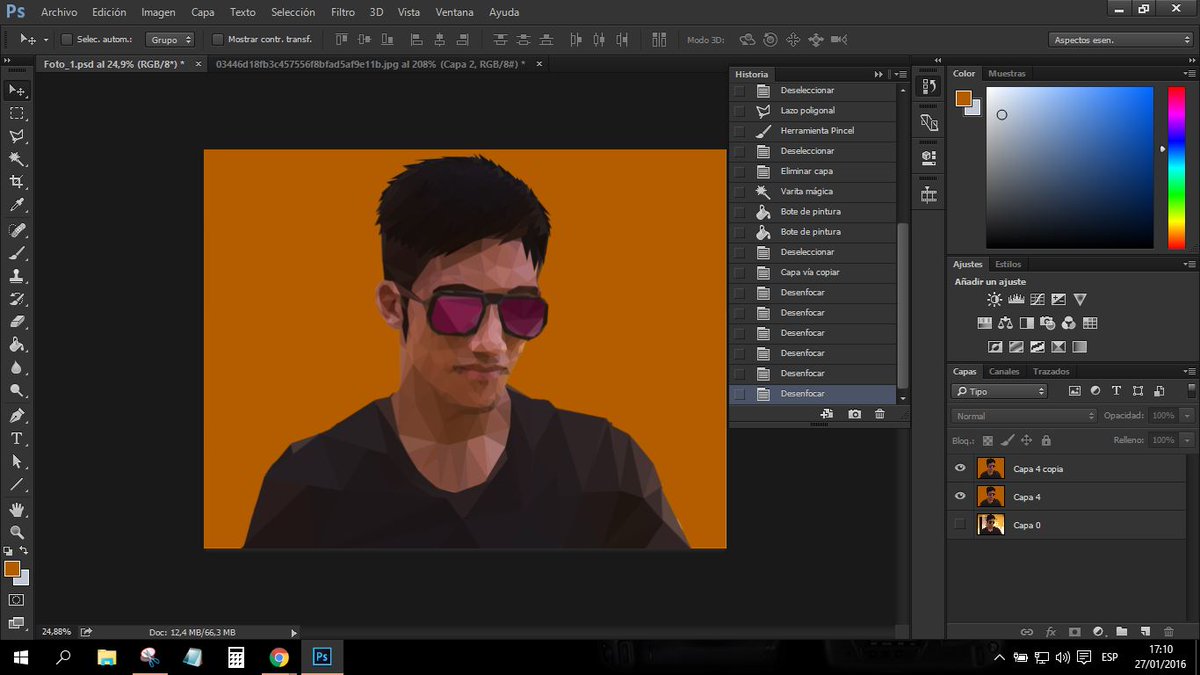Open the 'Grupo' selection dropdown

point(170,39)
